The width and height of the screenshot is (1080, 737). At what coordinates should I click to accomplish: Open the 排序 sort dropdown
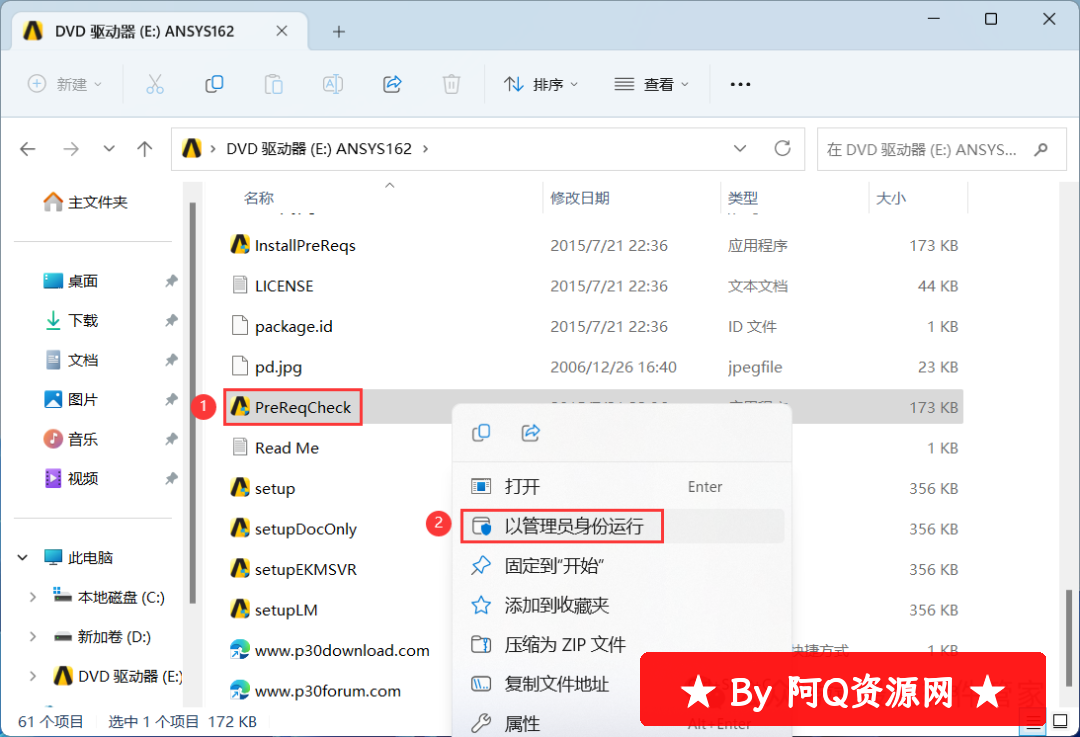(x=541, y=84)
